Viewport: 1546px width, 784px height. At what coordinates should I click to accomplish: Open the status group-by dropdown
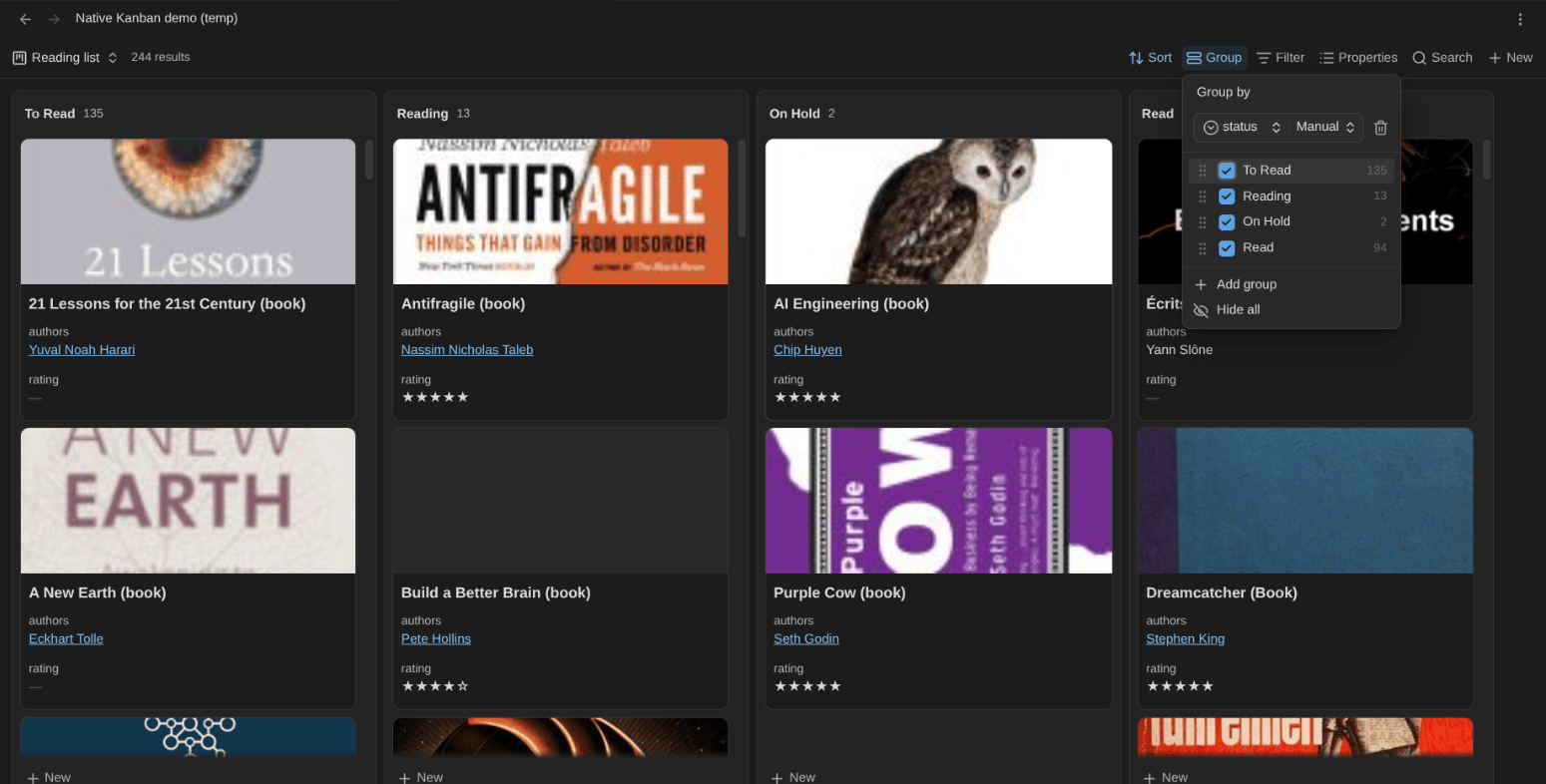pyautogui.click(x=1241, y=127)
